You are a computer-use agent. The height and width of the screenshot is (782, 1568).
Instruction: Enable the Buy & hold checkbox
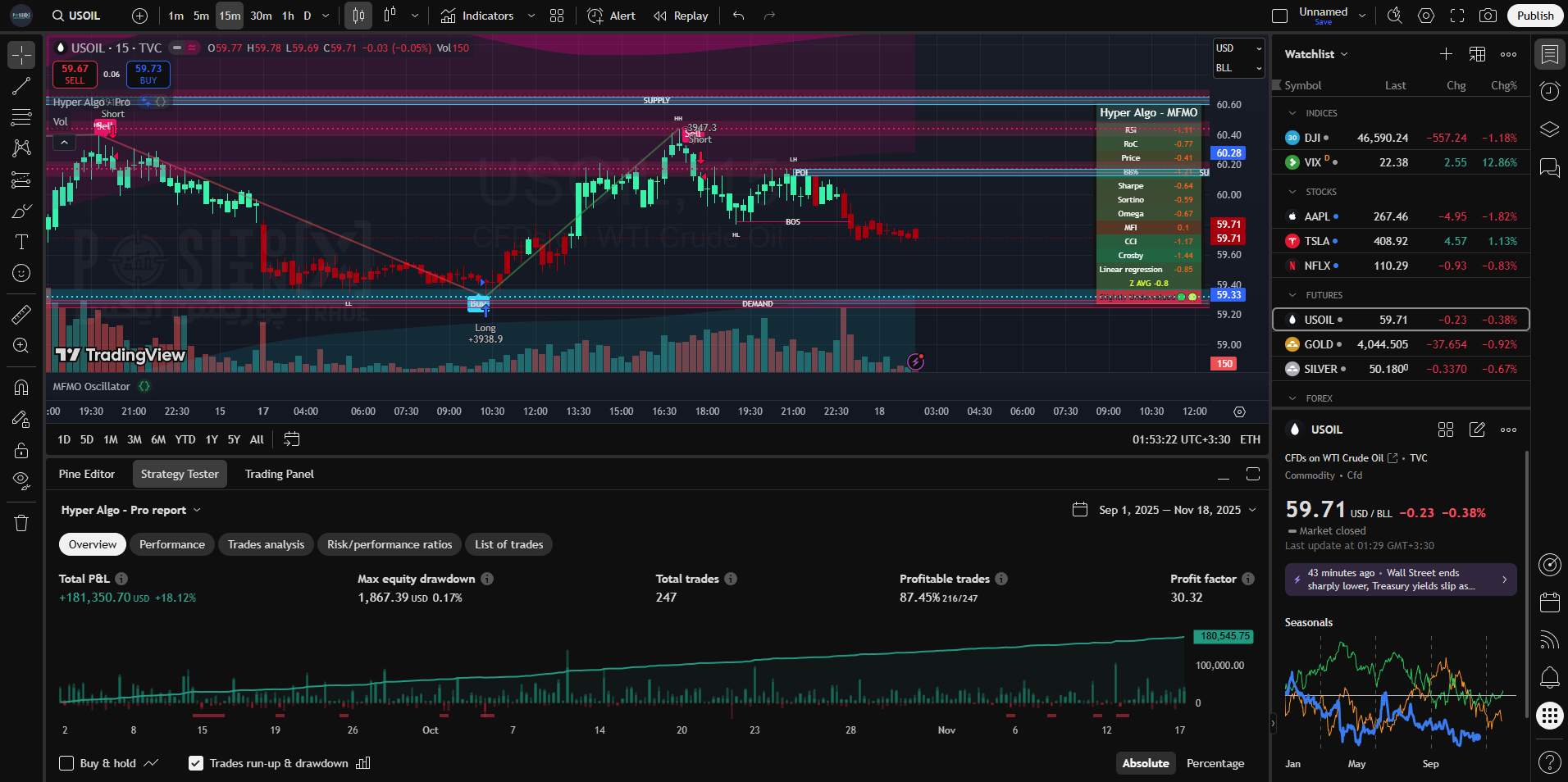tap(67, 763)
